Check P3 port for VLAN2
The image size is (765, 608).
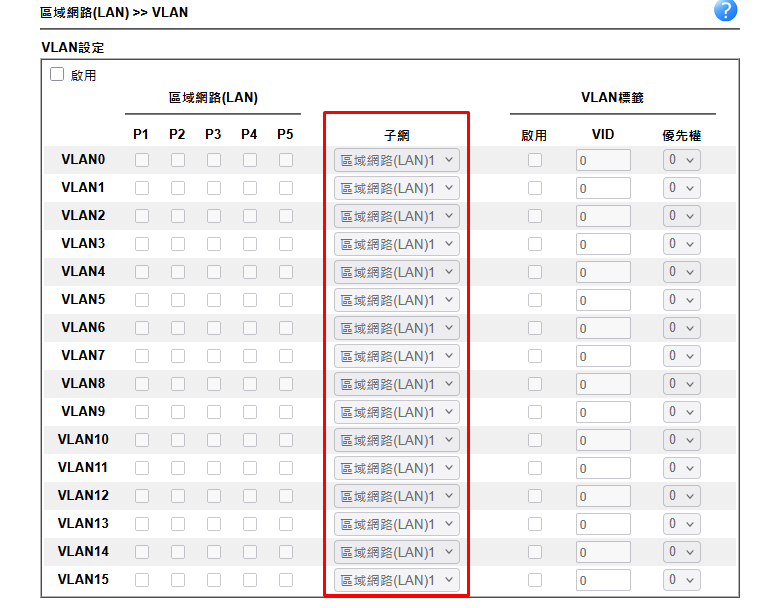pos(213,216)
